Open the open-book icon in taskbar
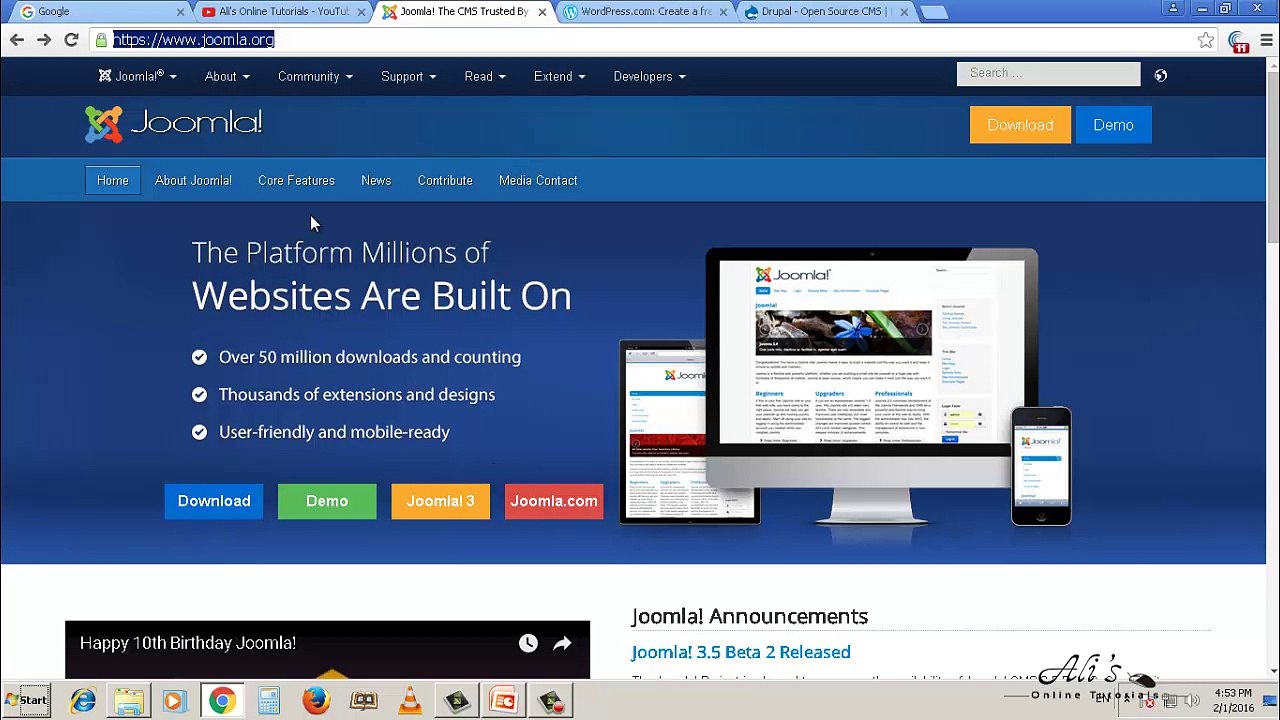 pos(363,700)
